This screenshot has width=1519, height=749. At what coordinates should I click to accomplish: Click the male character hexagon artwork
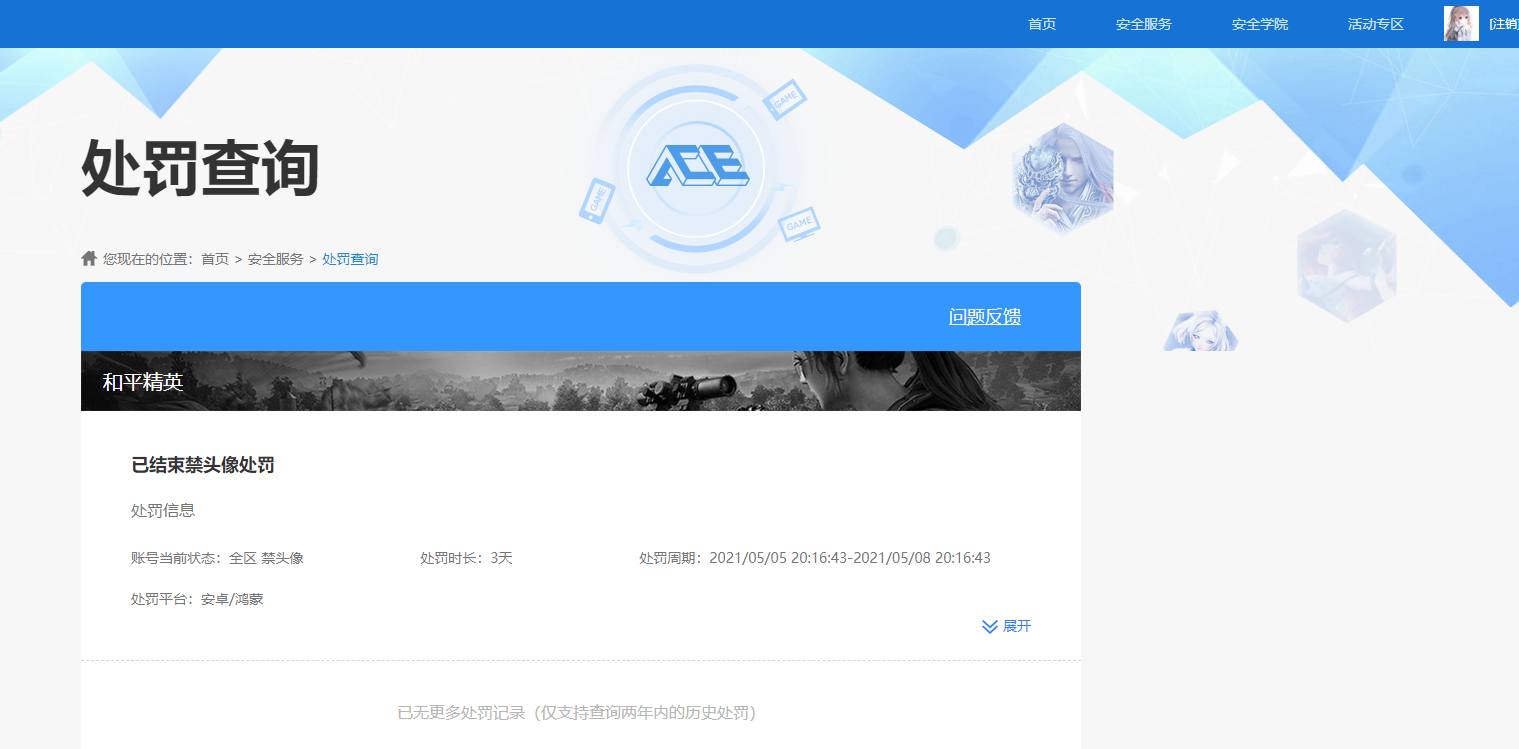[x=1062, y=178]
